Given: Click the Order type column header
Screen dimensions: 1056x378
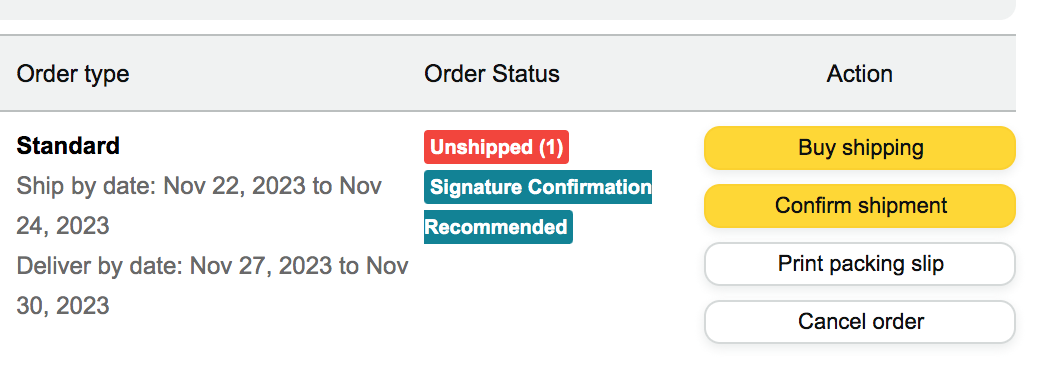Looking at the screenshot, I should coord(73,73).
